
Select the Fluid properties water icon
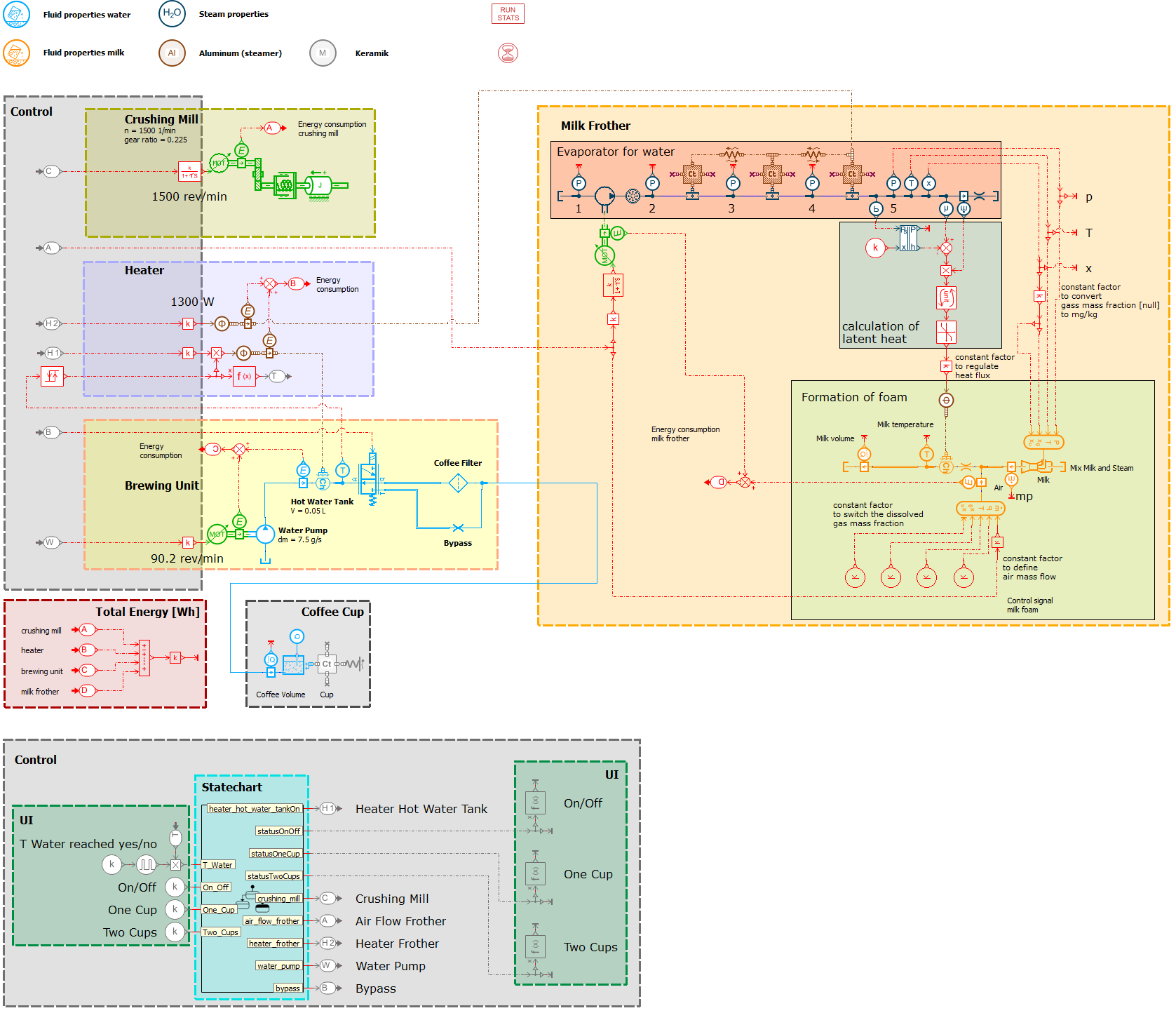tap(15, 14)
